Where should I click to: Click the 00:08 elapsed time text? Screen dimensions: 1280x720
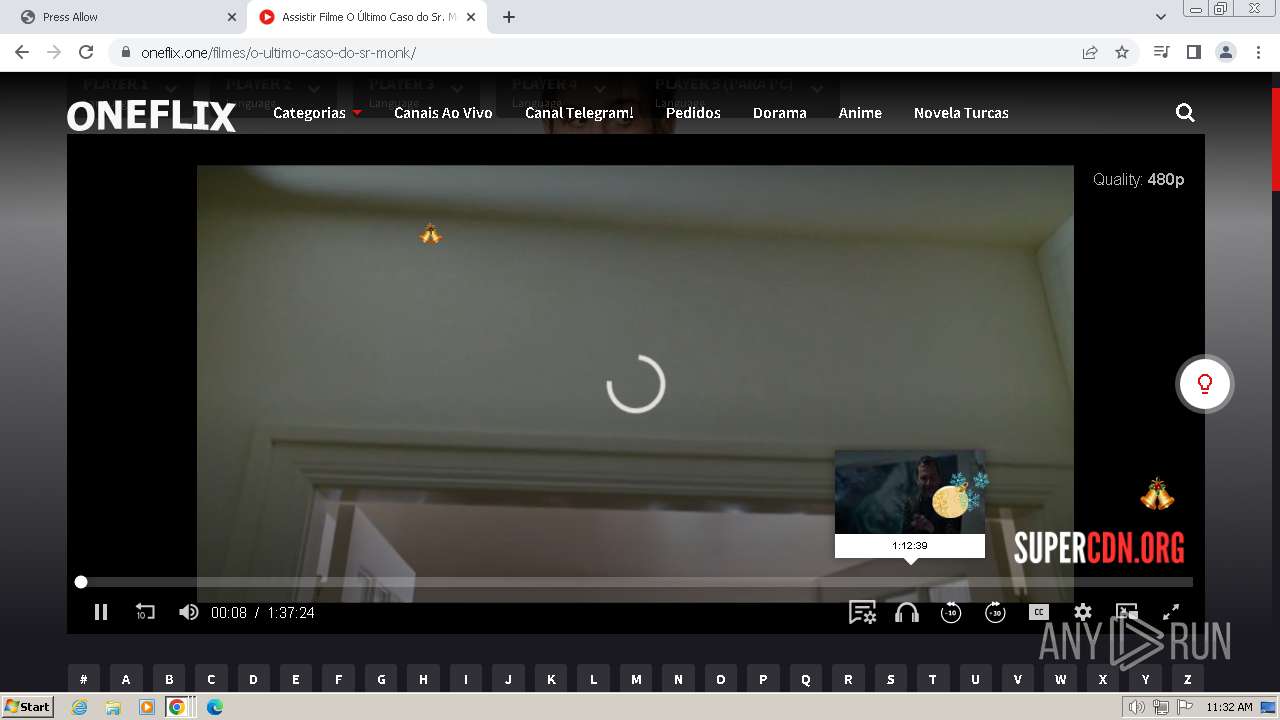[x=228, y=612]
